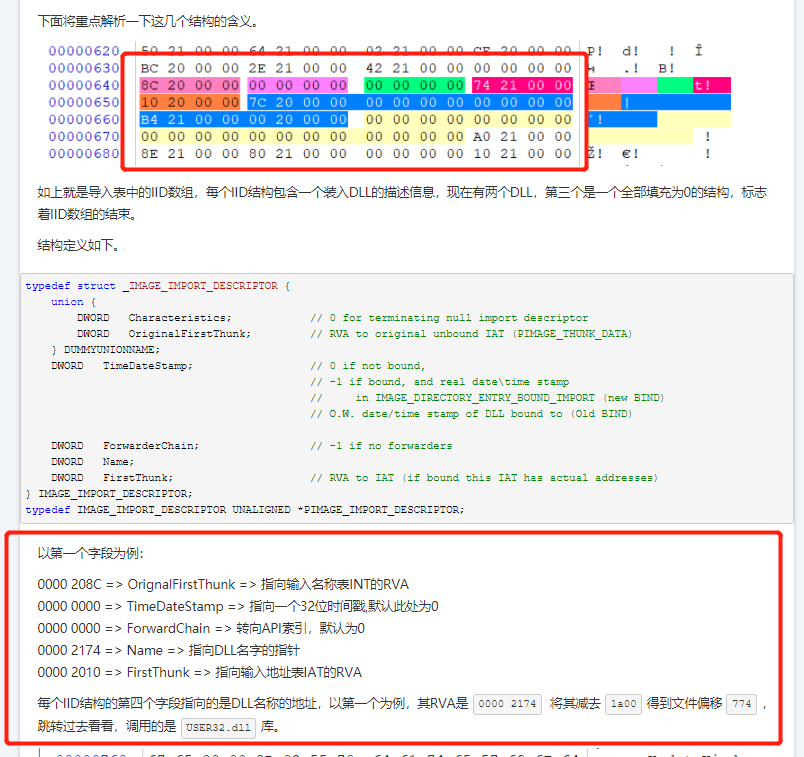Select blue-highlighted bytes B4 21 00 00

[x=190, y=119]
